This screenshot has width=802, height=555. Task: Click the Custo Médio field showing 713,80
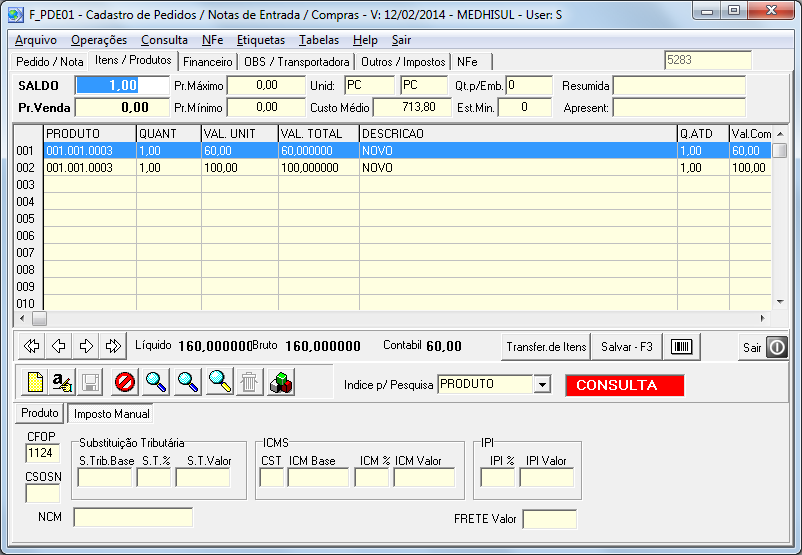click(x=412, y=107)
